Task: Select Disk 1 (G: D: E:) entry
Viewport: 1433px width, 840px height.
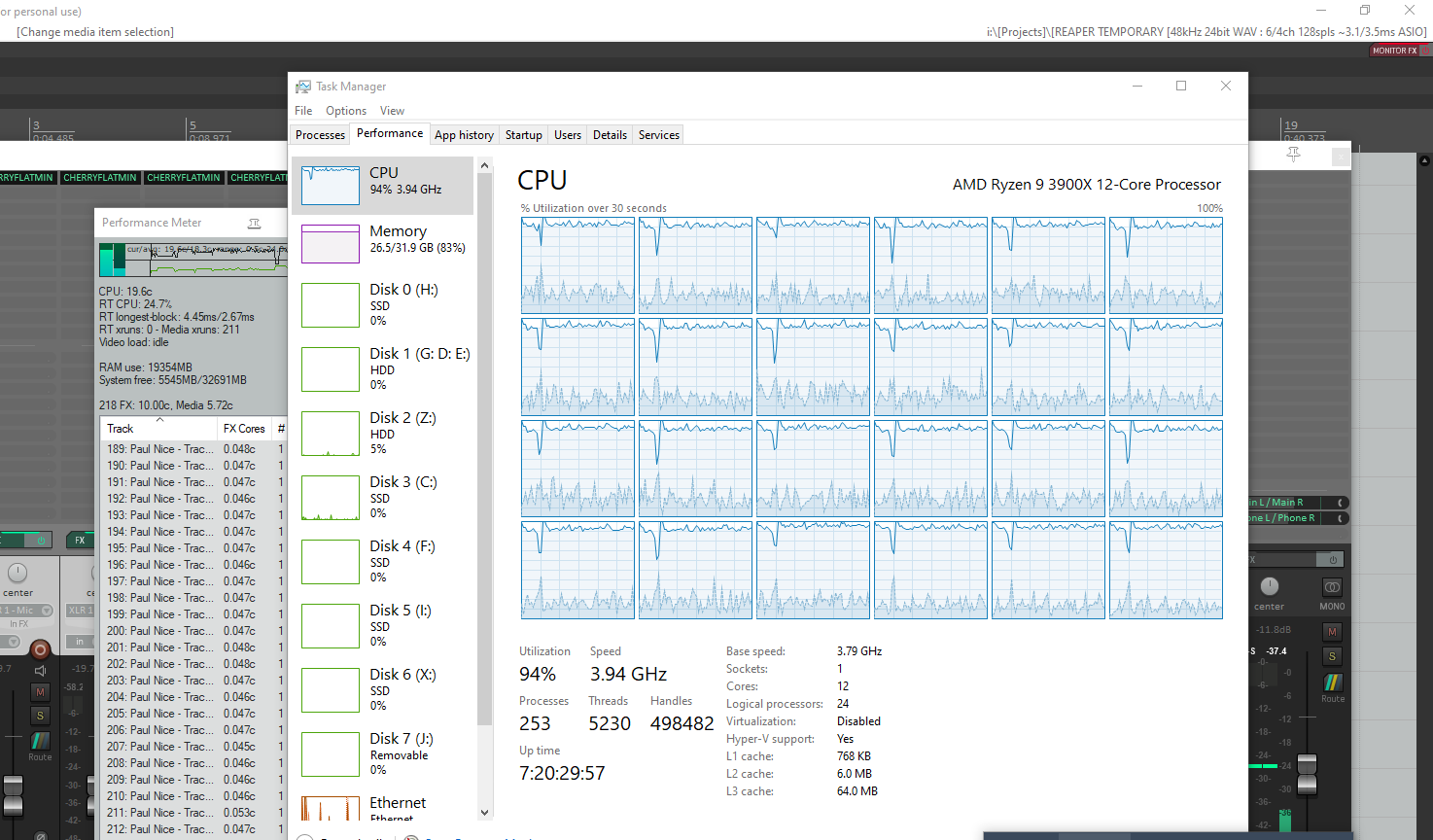Action: (383, 368)
